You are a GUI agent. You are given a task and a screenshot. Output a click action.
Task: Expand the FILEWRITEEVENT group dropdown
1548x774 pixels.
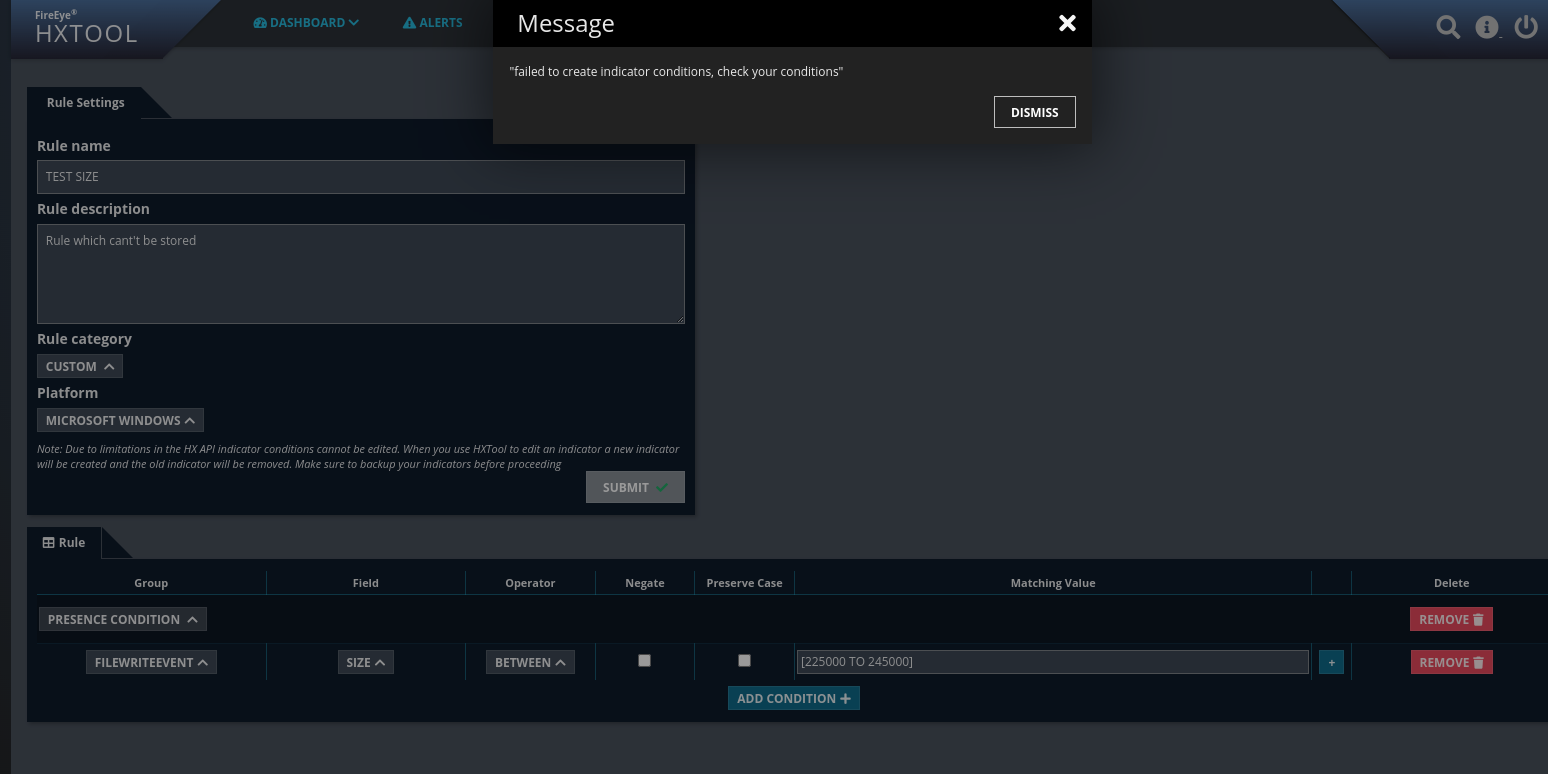[151, 661]
